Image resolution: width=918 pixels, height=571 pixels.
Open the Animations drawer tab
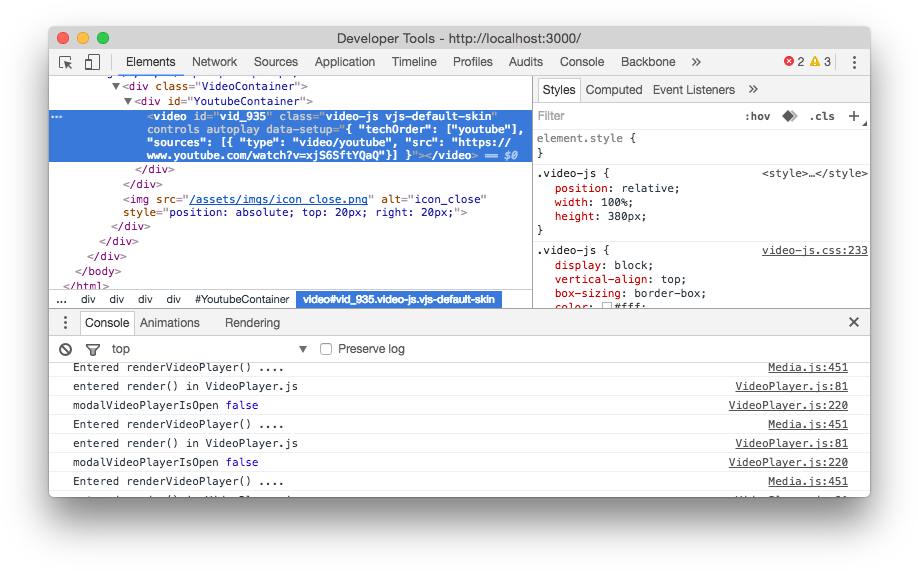[170, 323]
